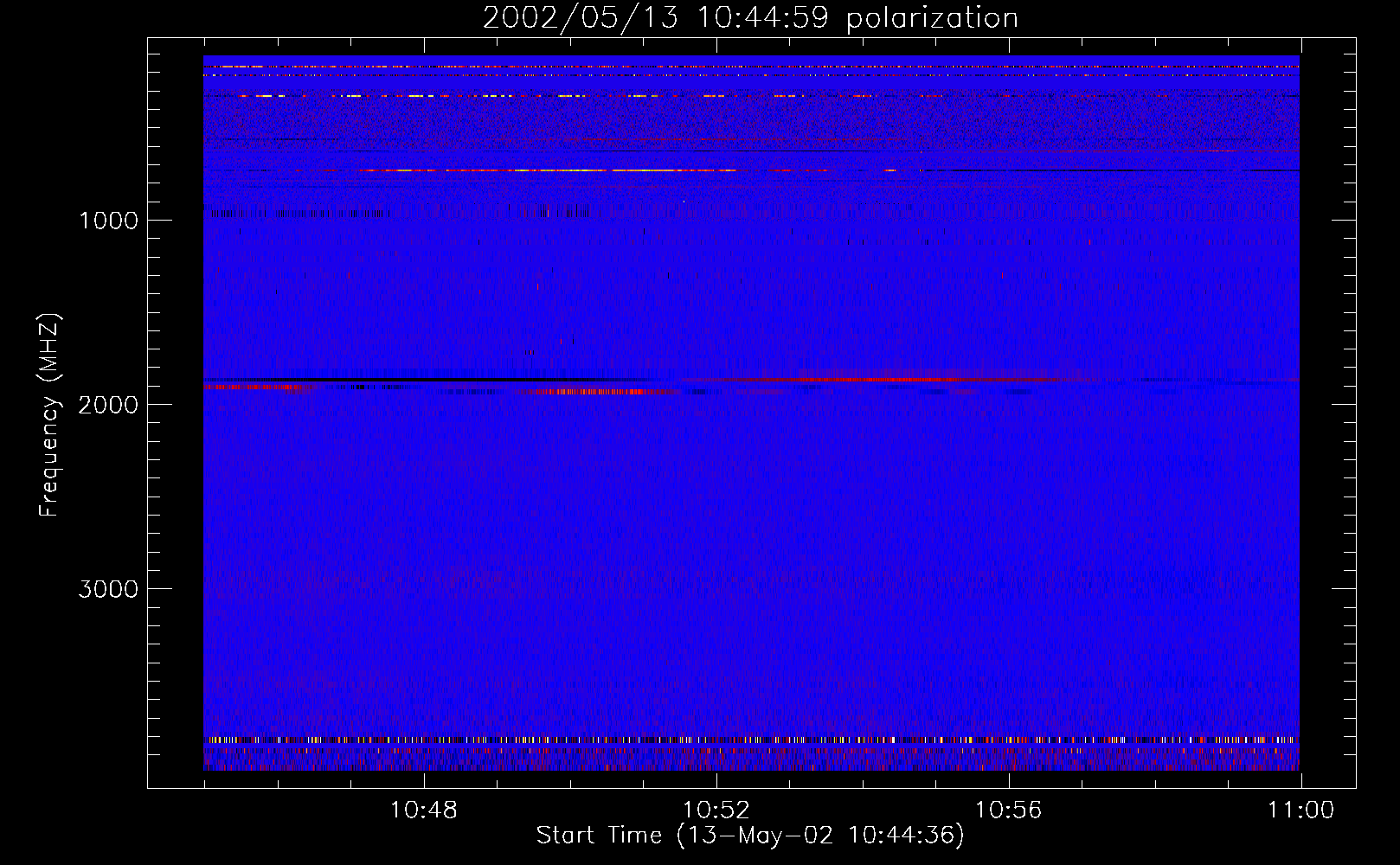Click the plot title '2002/05/13 10:44:59 polarization'
Screen dimensions: 1400x865
click(x=750, y=18)
